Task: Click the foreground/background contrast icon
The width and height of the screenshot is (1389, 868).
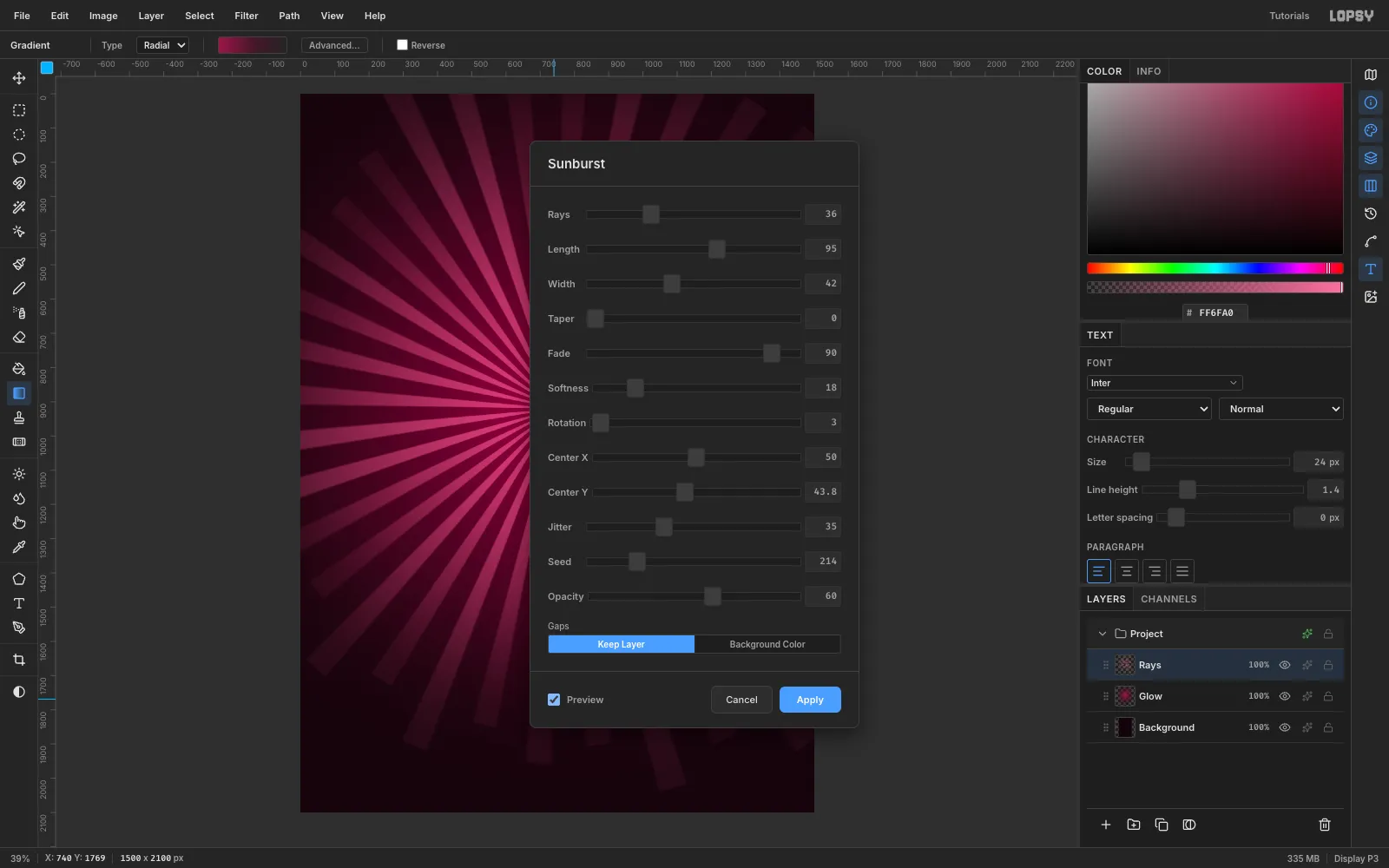Action: click(19, 692)
